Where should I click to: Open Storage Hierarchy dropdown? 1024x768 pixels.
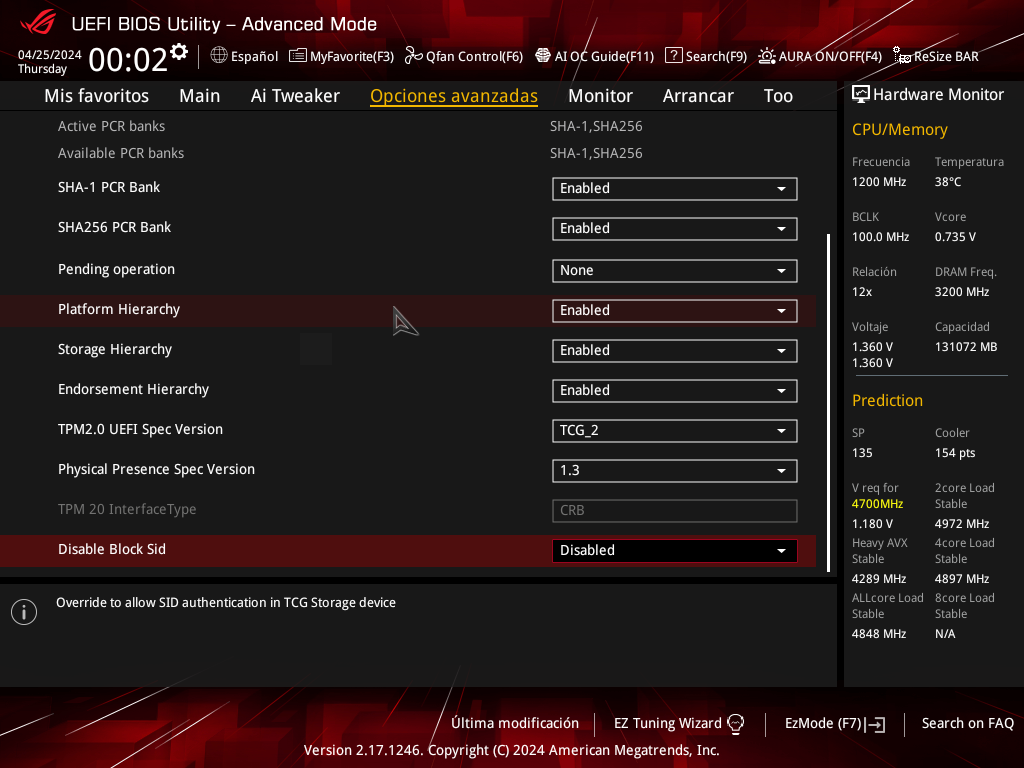click(x=675, y=351)
